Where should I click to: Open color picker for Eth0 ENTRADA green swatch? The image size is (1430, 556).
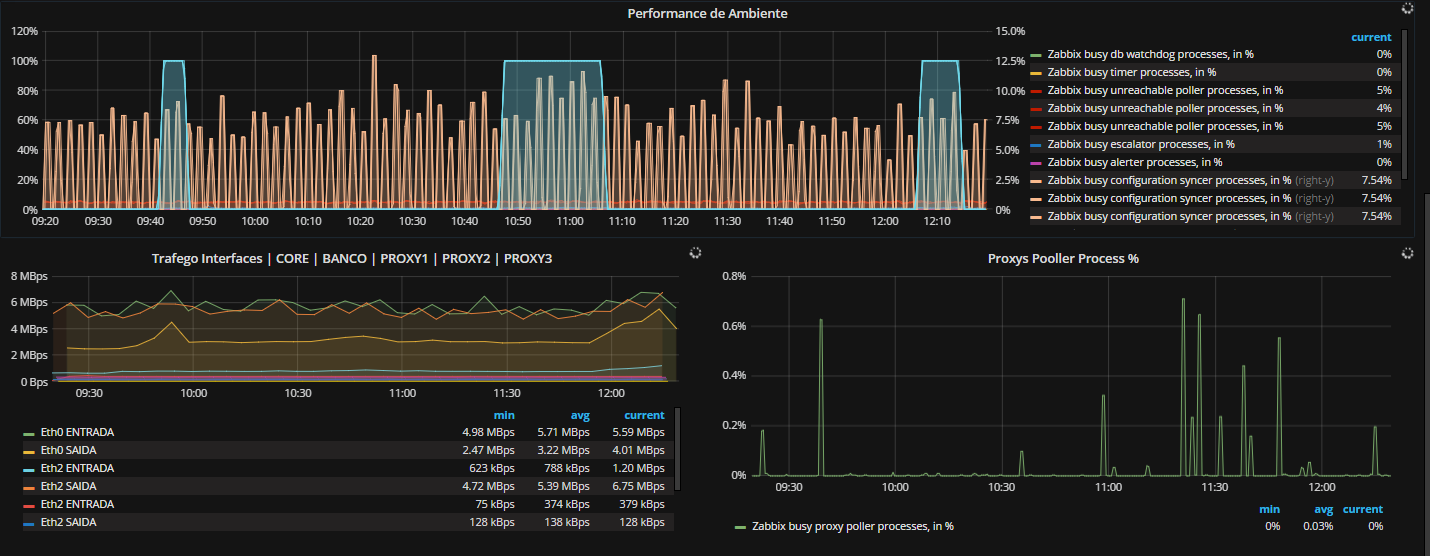click(x=29, y=433)
